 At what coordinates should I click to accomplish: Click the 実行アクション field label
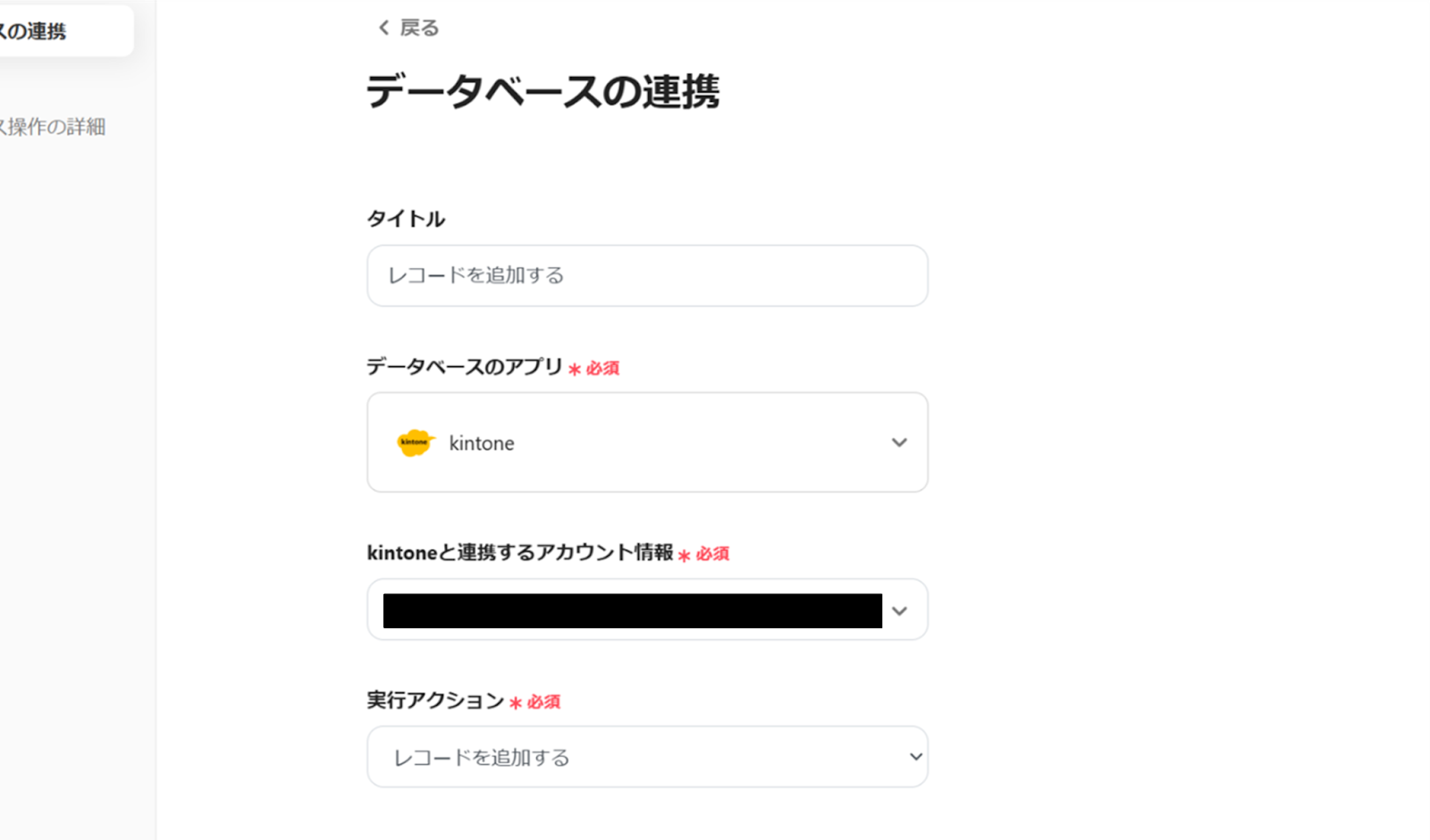click(435, 701)
